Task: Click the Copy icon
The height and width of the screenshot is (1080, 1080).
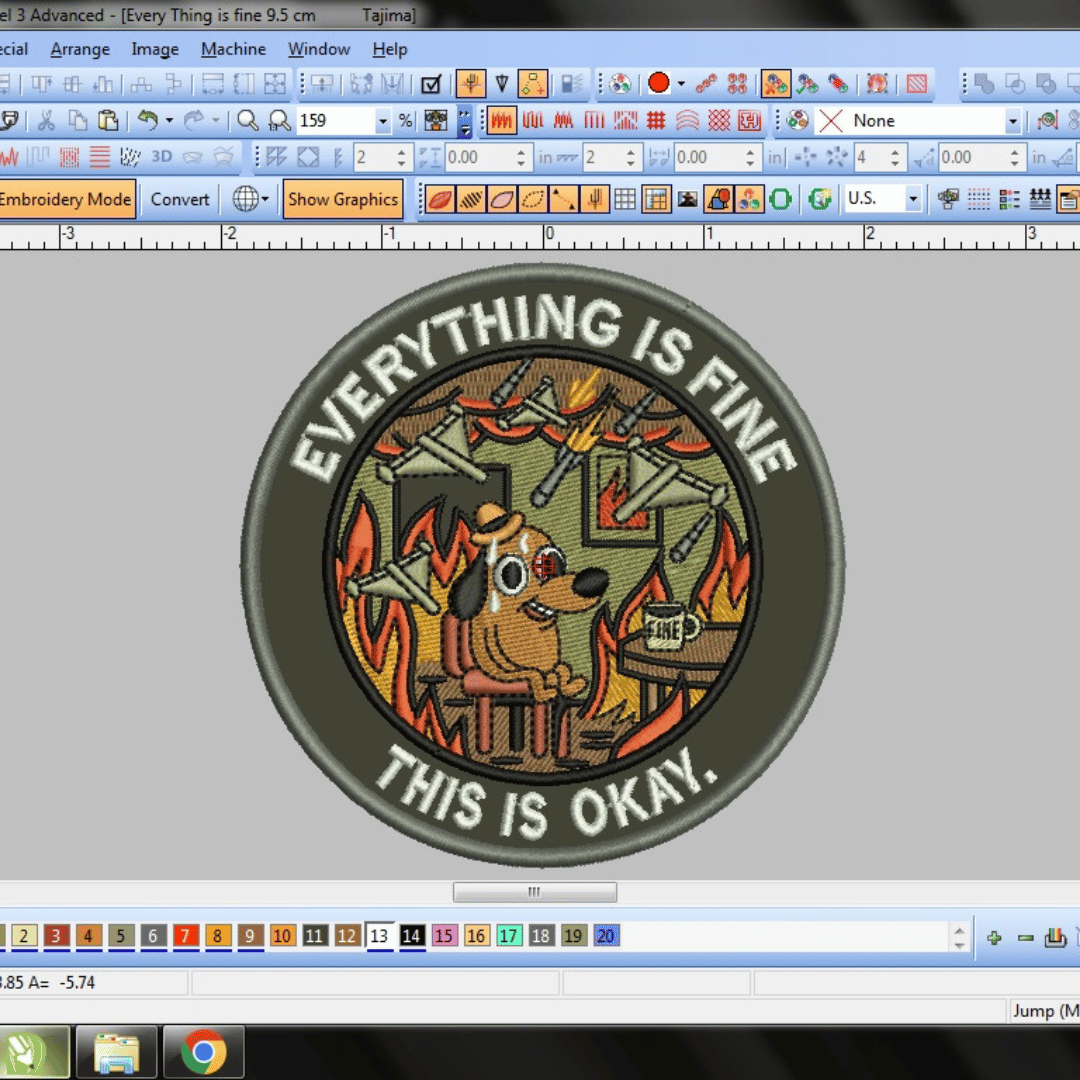Action: 77,121
